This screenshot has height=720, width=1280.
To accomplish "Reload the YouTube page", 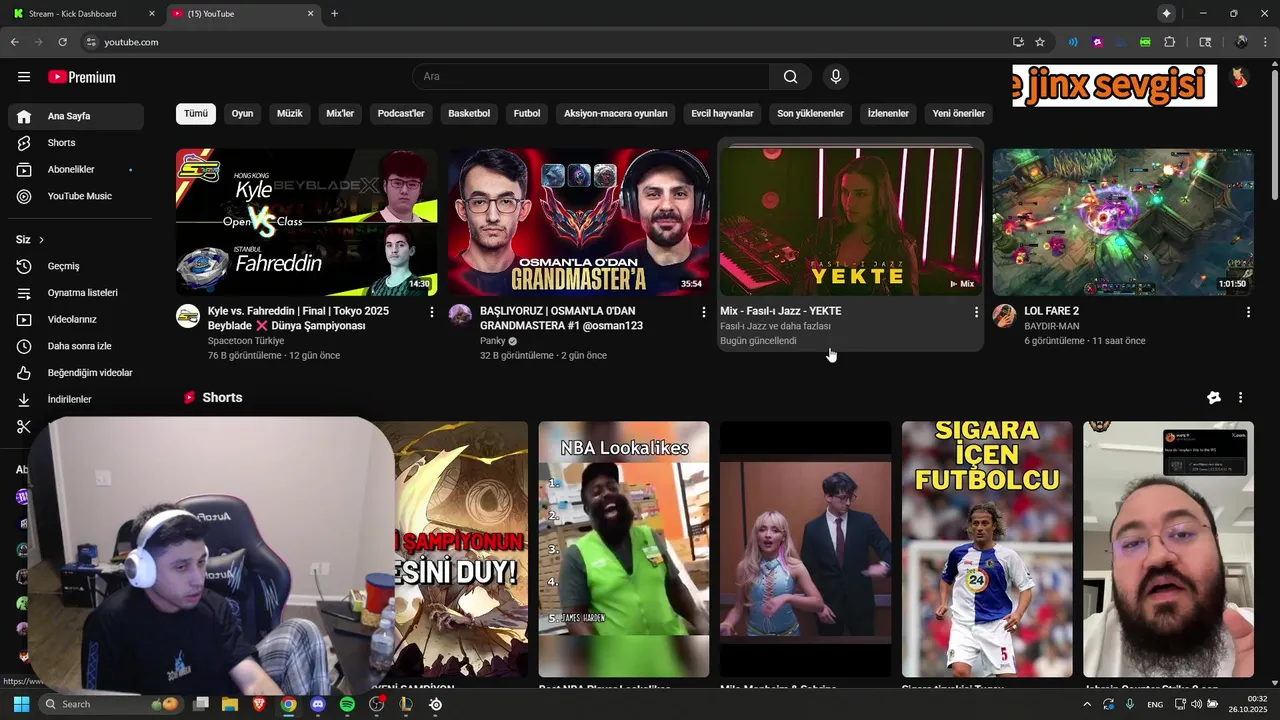I will pos(62,42).
